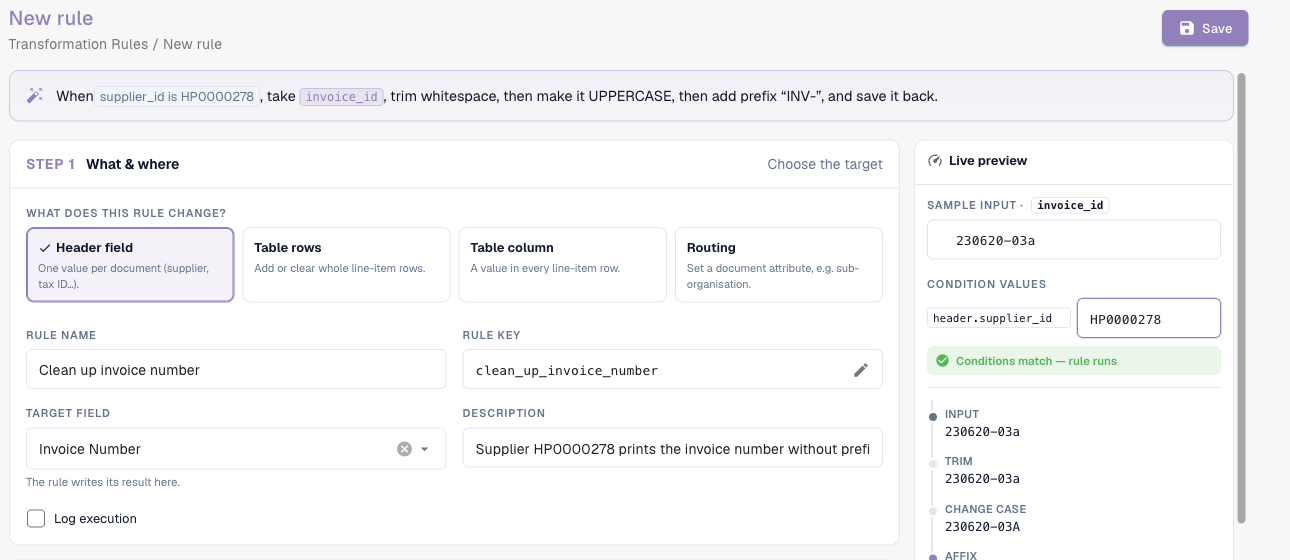
Task: Click the AFFIX step marker
Action: click(933, 555)
